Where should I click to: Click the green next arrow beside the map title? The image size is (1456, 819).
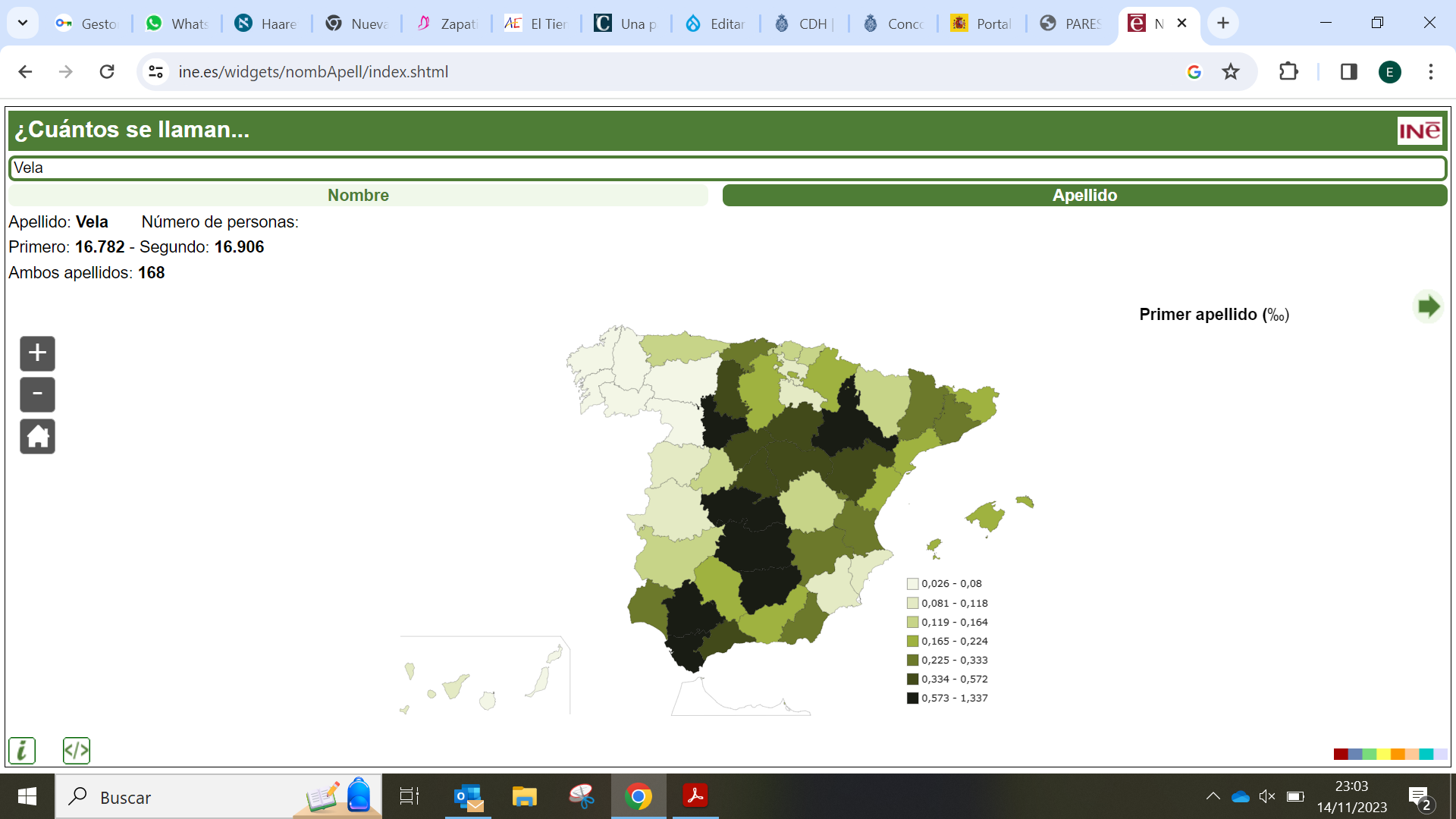(x=1428, y=307)
